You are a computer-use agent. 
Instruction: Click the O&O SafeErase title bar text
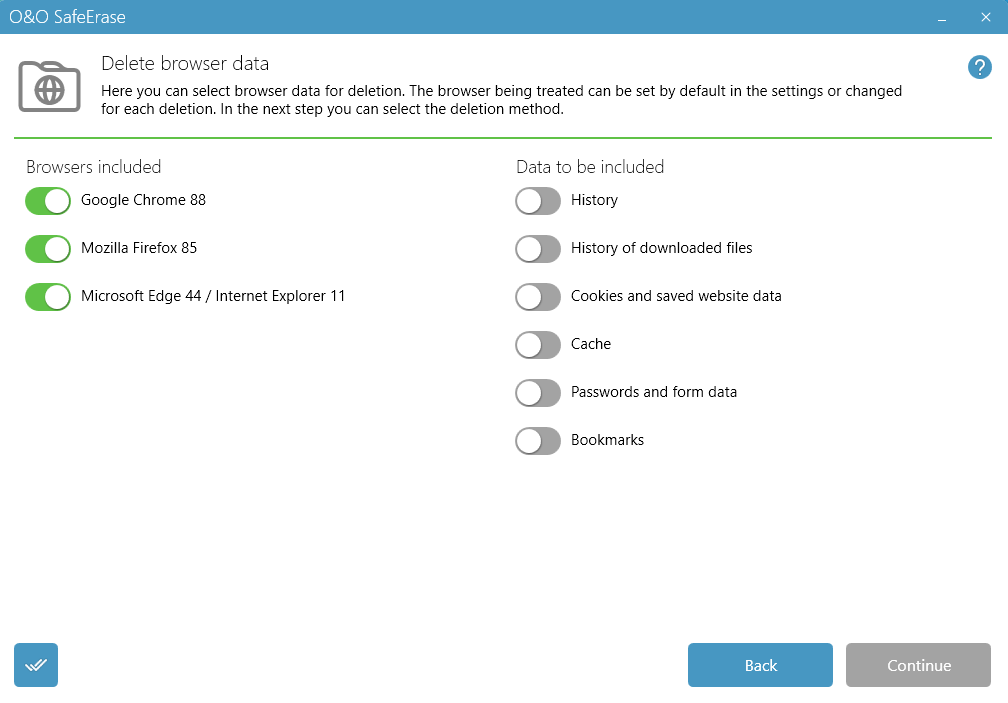(67, 17)
